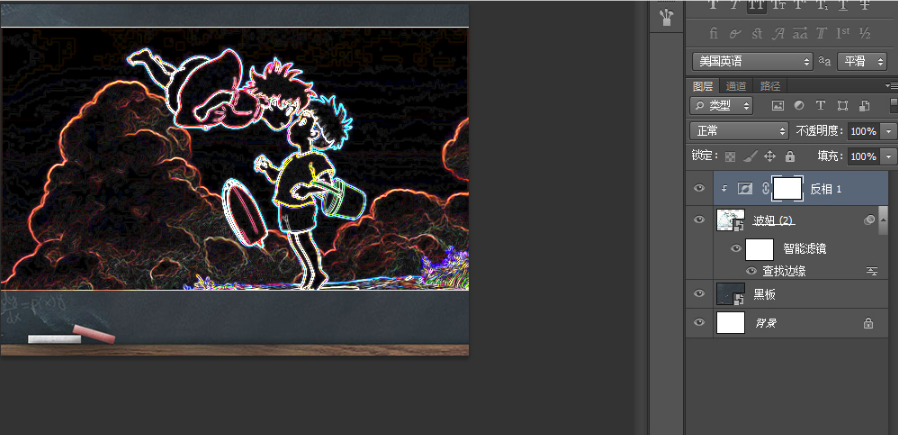Open blending options for 查找边缘 filter

tap(872, 271)
